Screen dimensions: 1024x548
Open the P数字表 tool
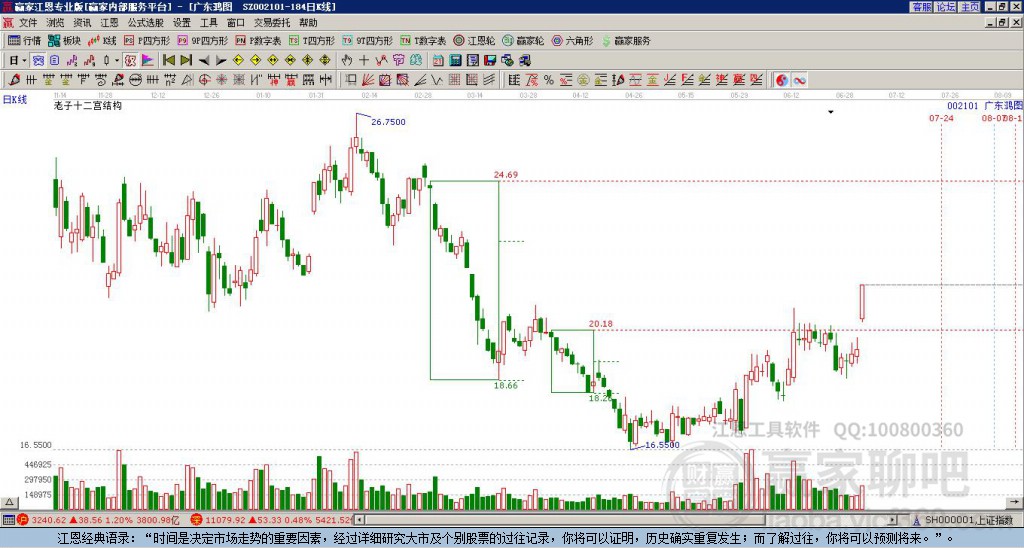coord(259,40)
